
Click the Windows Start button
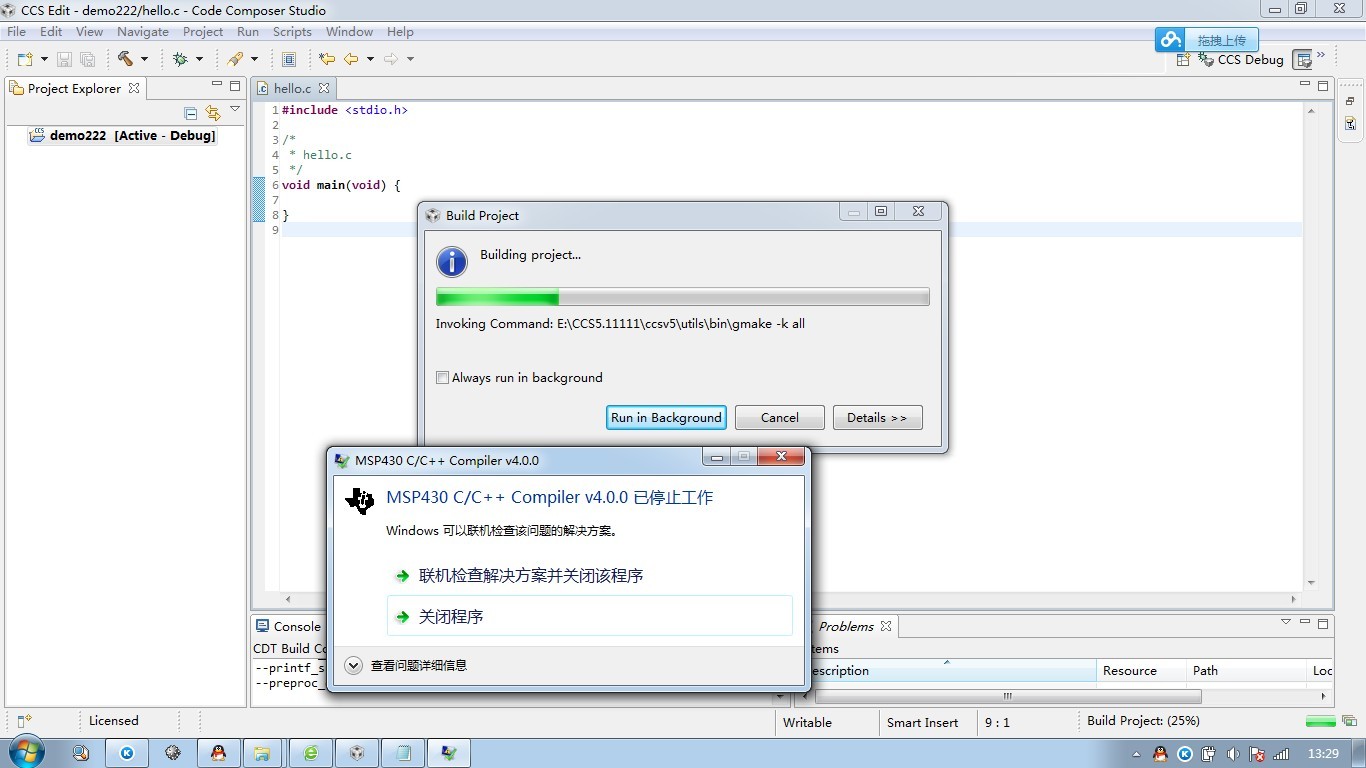click(26, 752)
